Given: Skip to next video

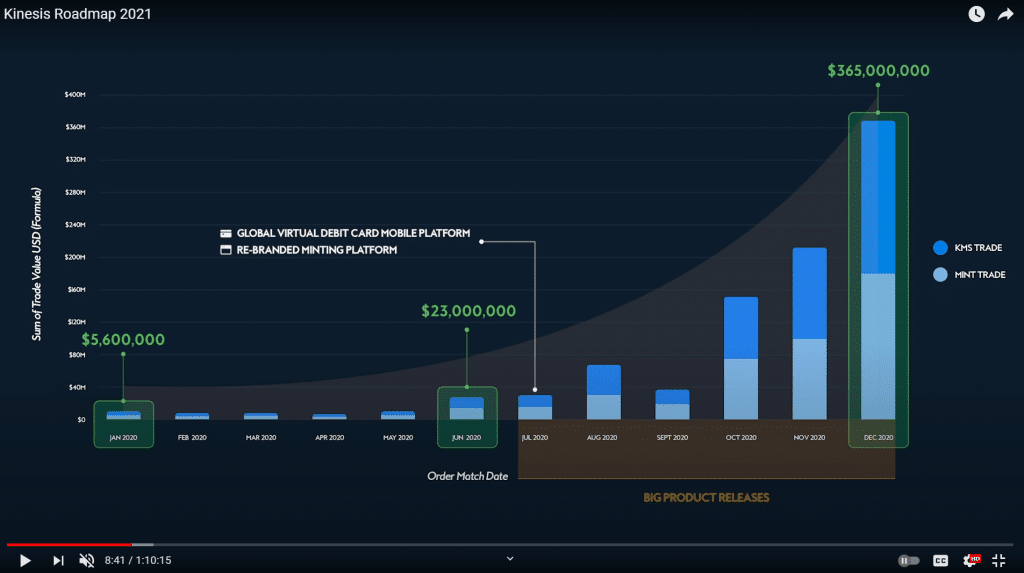Looking at the screenshot, I should pos(58,561).
